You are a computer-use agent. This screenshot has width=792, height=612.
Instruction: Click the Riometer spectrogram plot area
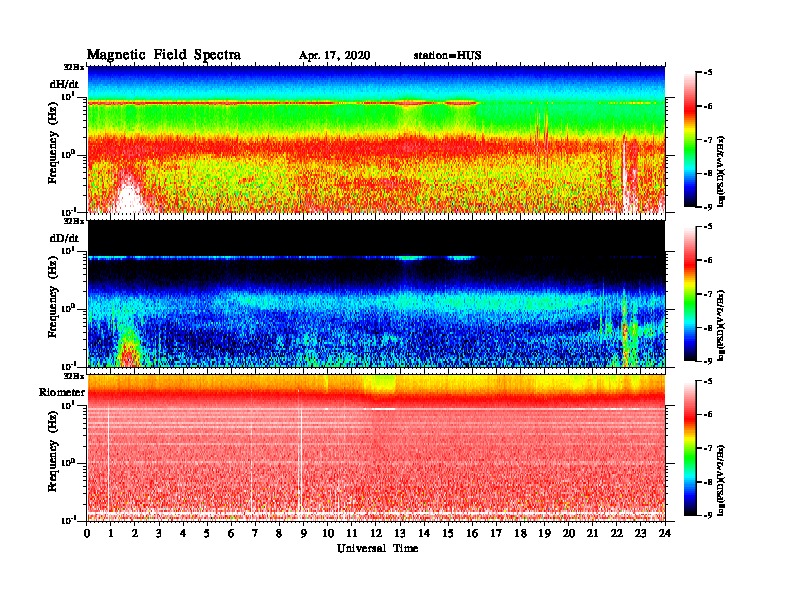pyautogui.click(x=377, y=448)
